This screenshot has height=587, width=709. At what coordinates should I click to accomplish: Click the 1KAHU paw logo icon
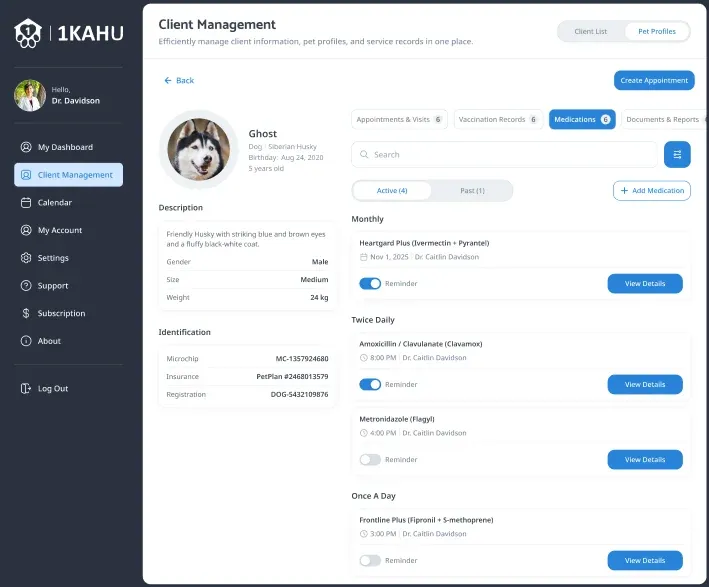click(28, 33)
